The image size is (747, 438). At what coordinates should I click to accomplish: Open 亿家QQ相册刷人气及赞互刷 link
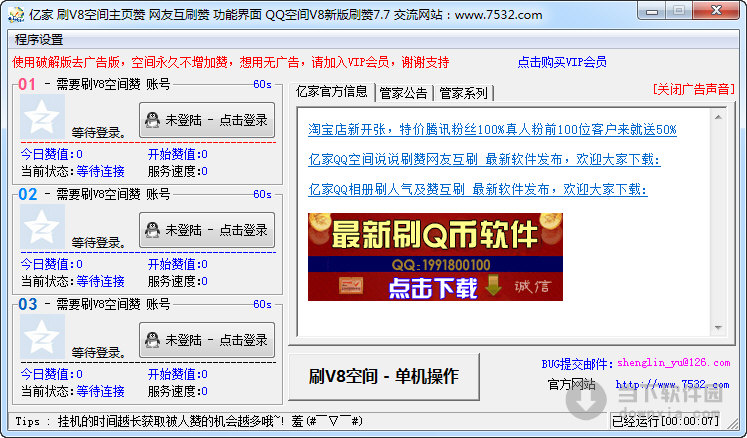click(478, 190)
